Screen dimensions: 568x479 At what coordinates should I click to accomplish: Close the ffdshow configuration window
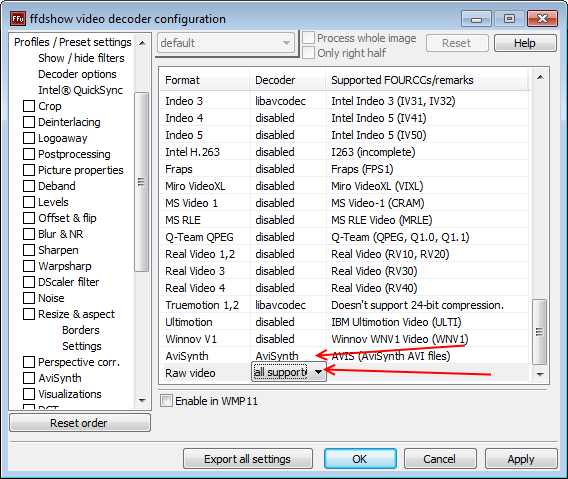click(542, 18)
